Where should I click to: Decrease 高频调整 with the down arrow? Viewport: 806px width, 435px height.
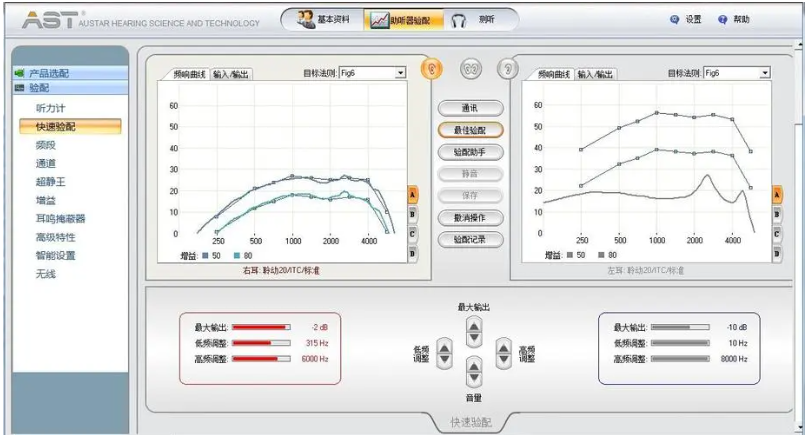click(x=503, y=360)
